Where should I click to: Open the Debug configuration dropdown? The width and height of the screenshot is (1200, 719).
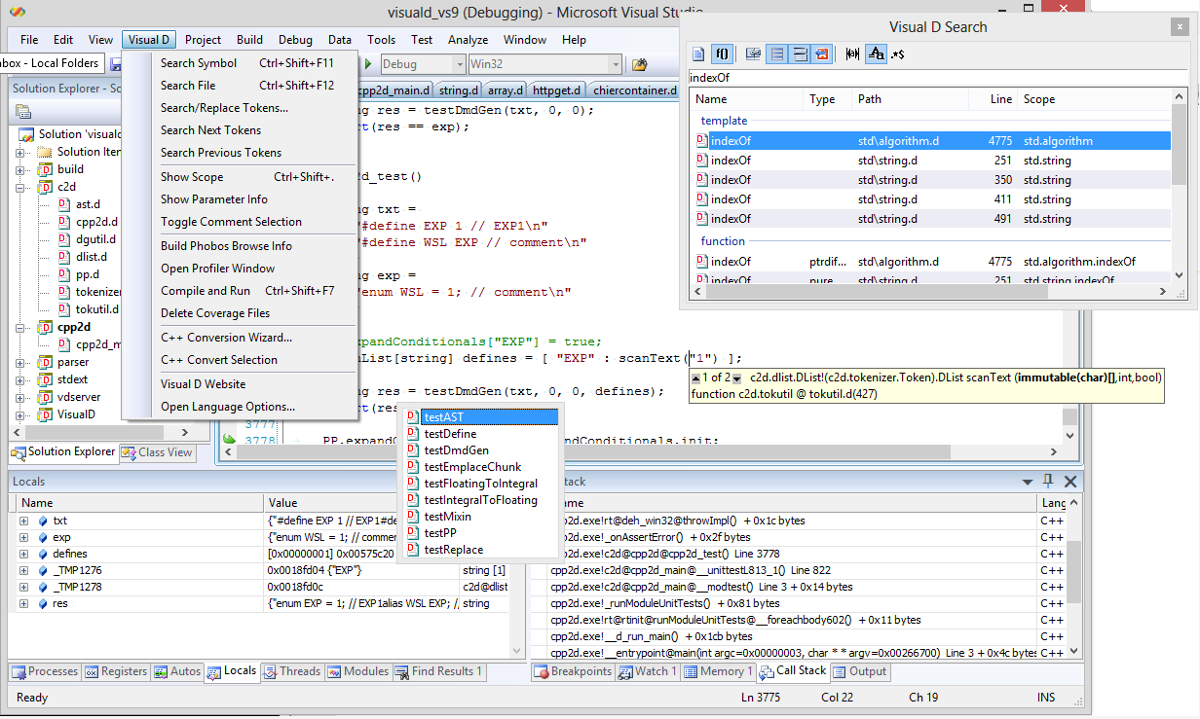[458, 64]
